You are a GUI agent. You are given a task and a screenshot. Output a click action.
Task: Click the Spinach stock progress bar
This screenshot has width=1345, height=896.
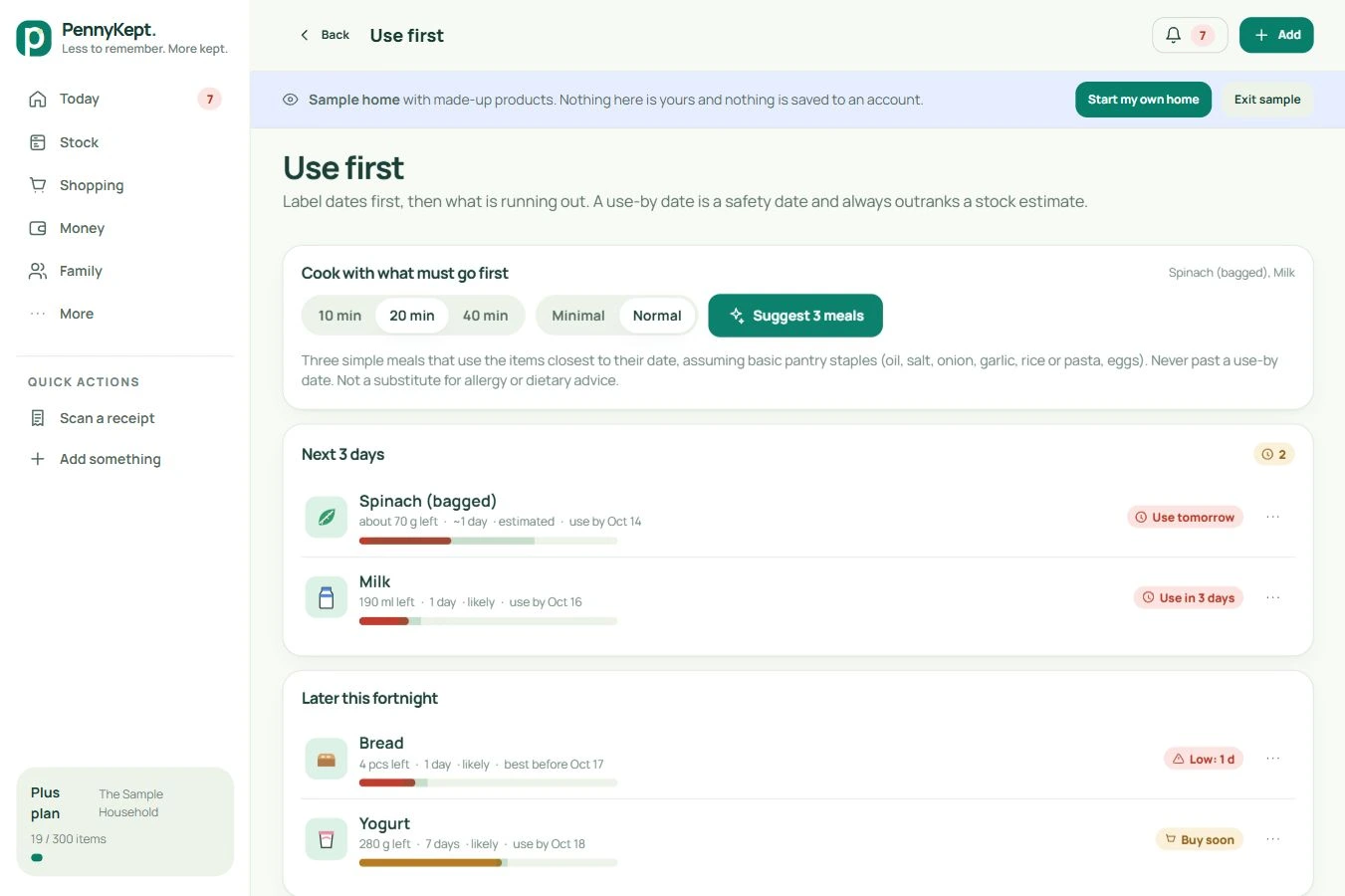488,541
